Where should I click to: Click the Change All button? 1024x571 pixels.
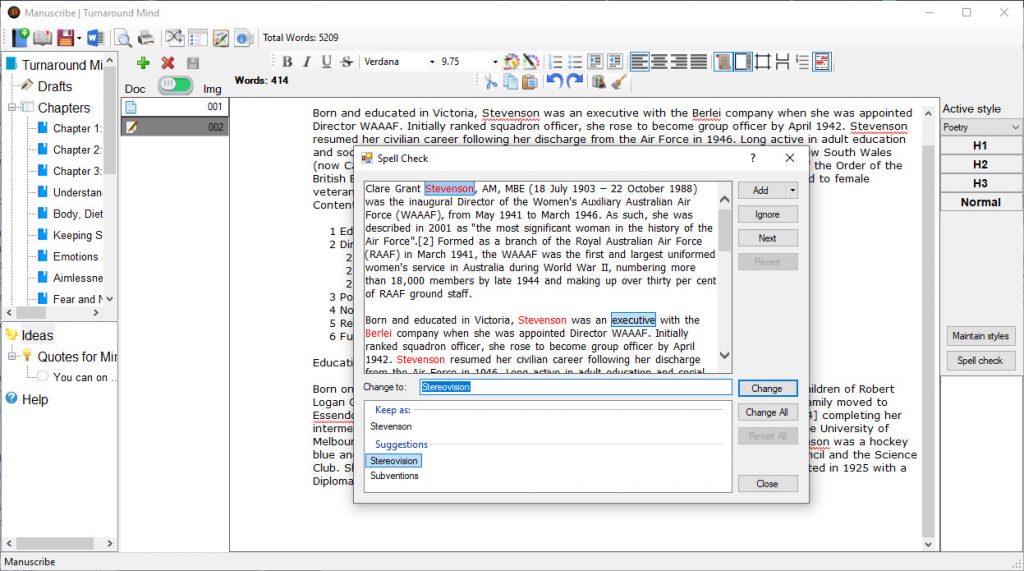[x=767, y=412]
